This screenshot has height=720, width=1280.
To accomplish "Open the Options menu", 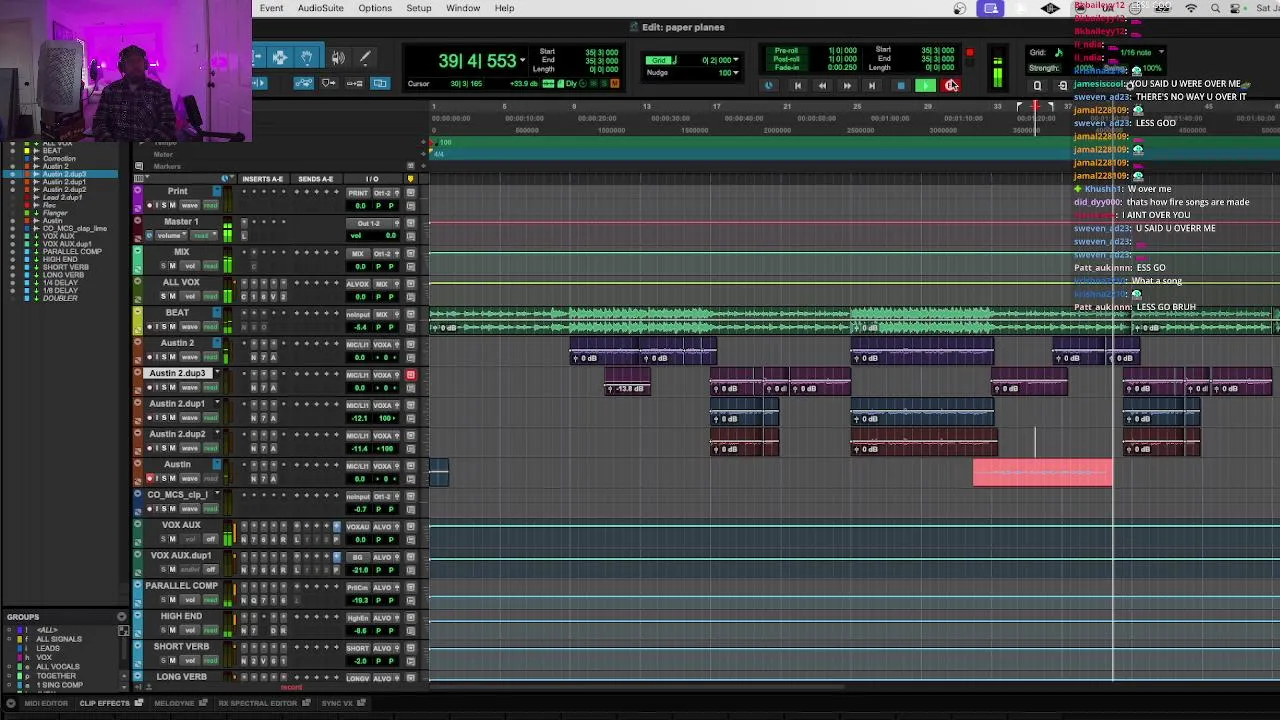I will pyautogui.click(x=375, y=8).
